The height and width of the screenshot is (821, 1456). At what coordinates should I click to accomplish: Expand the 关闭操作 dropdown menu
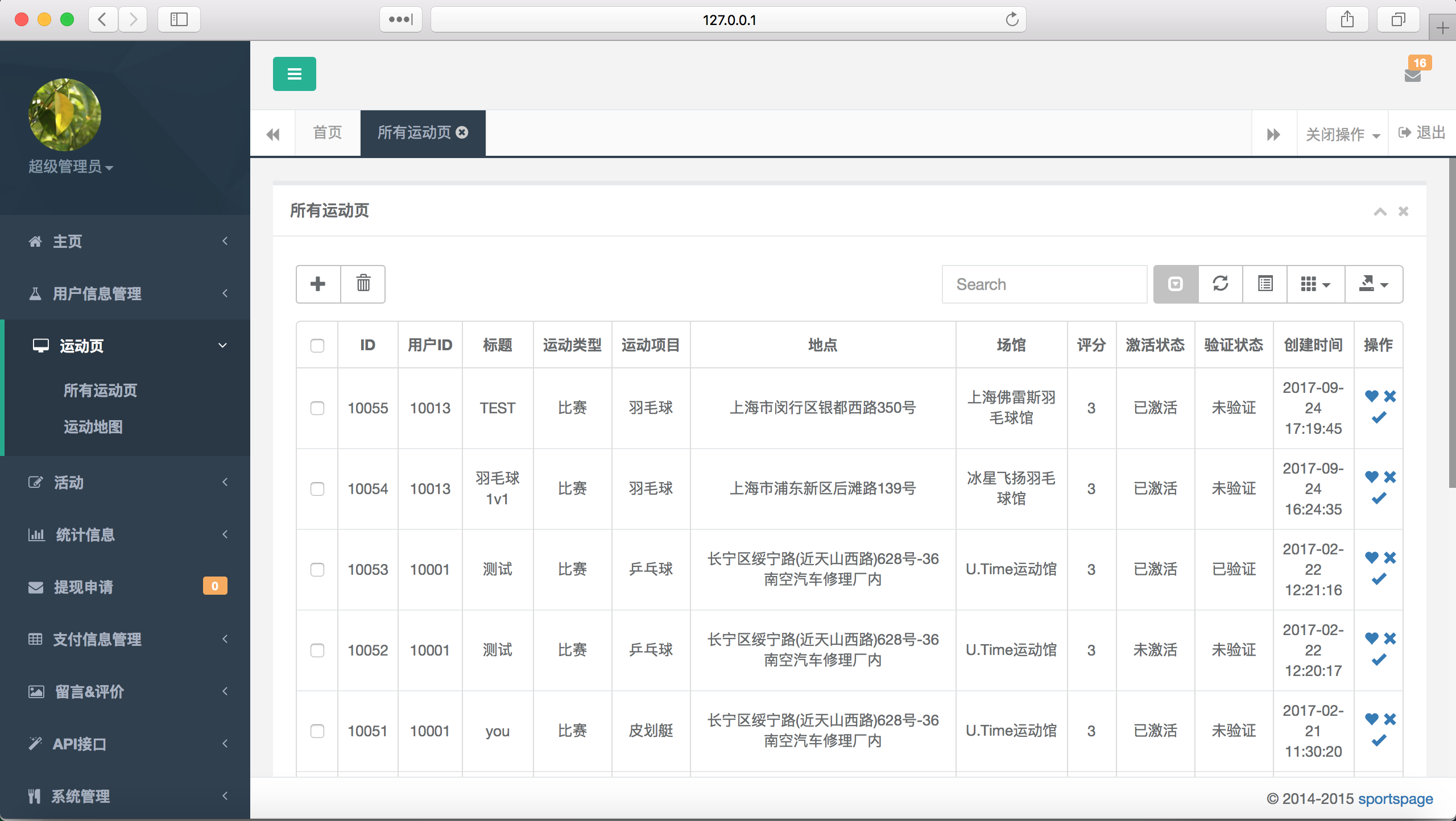tap(1342, 134)
